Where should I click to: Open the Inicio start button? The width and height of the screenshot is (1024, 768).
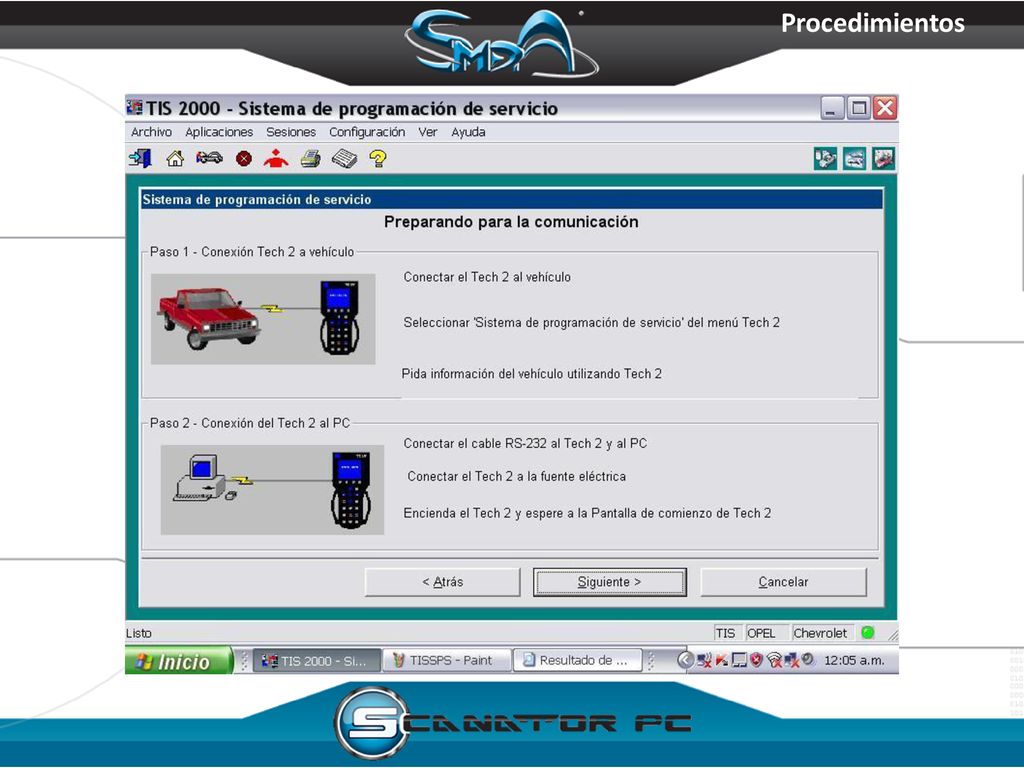click(178, 661)
